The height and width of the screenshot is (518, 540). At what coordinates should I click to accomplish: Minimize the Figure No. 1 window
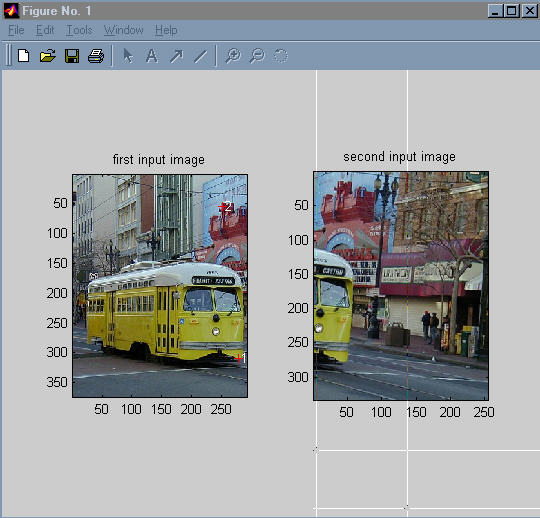point(496,11)
